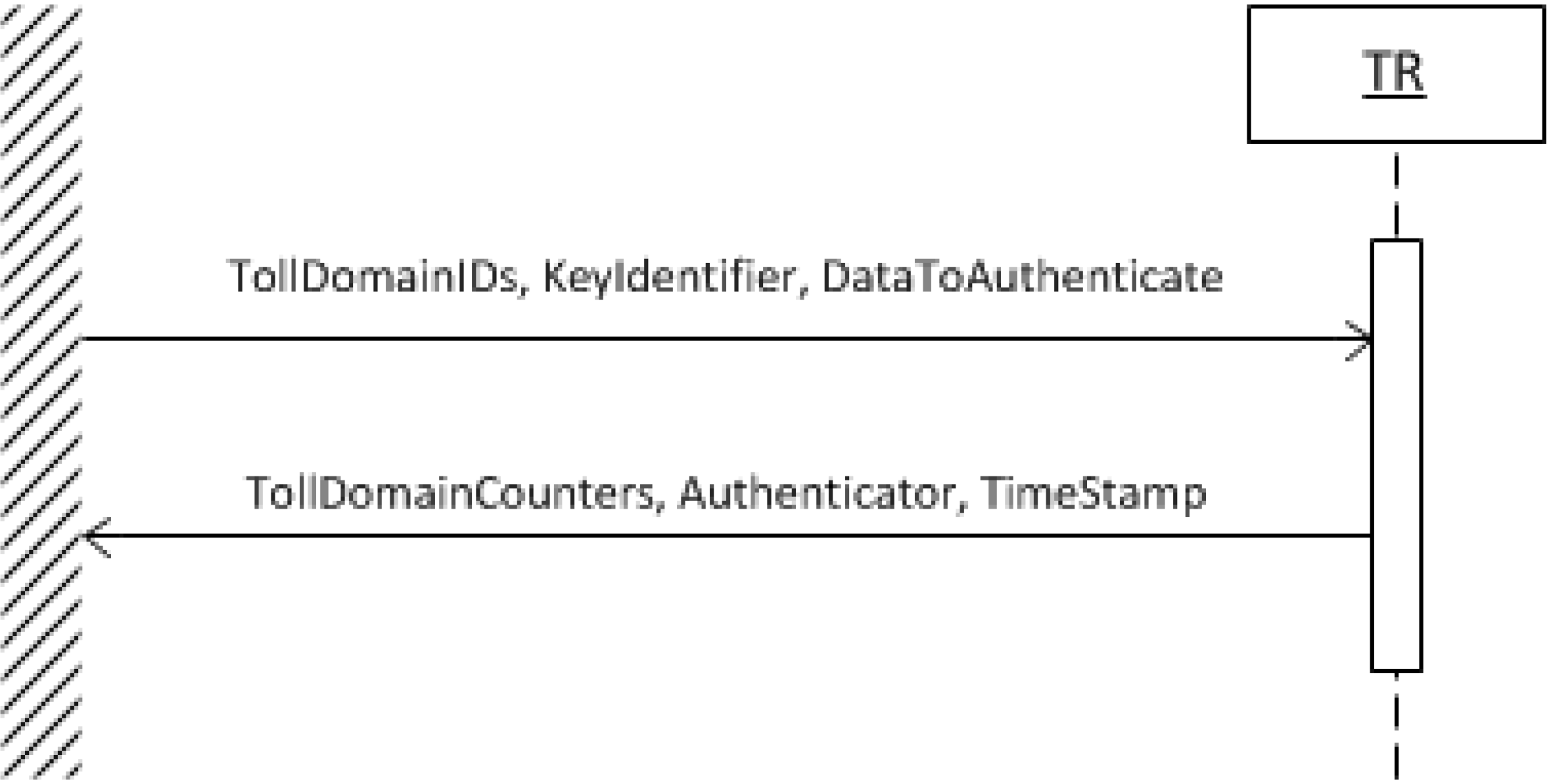1547x784 pixels.
Task: Click the response arrowhead at the hatched boundary
Action: pyautogui.click(x=97, y=537)
